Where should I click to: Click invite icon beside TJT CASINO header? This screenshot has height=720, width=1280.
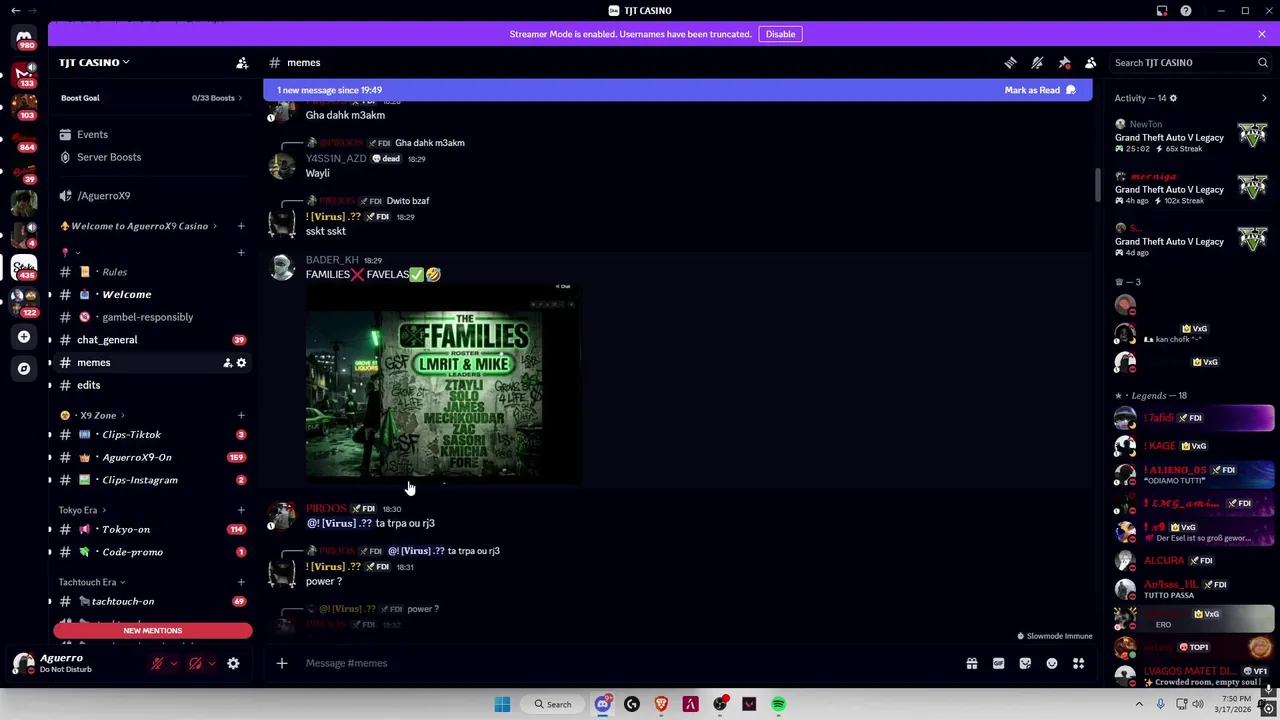click(242, 62)
